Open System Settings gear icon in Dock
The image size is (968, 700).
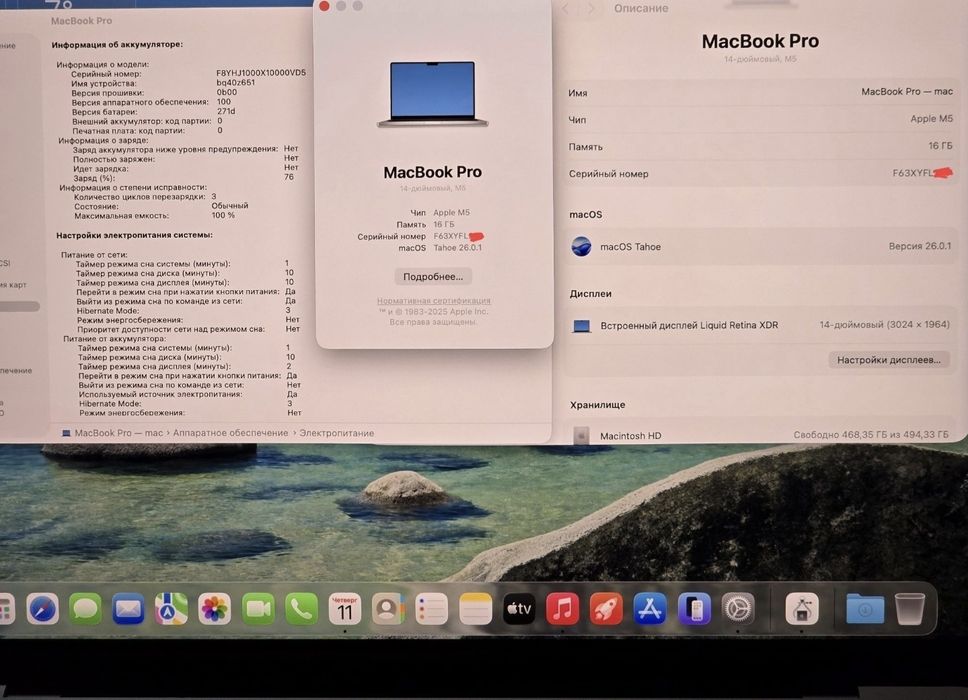coord(738,609)
